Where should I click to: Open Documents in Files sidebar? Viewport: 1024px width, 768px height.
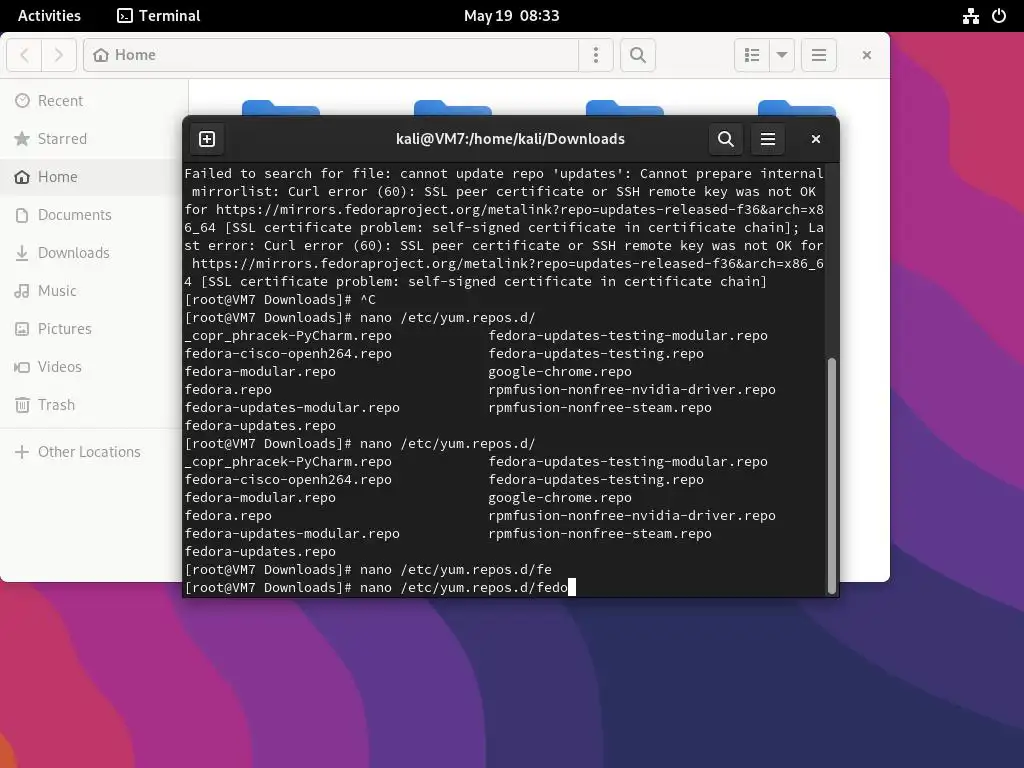[x=94, y=214]
